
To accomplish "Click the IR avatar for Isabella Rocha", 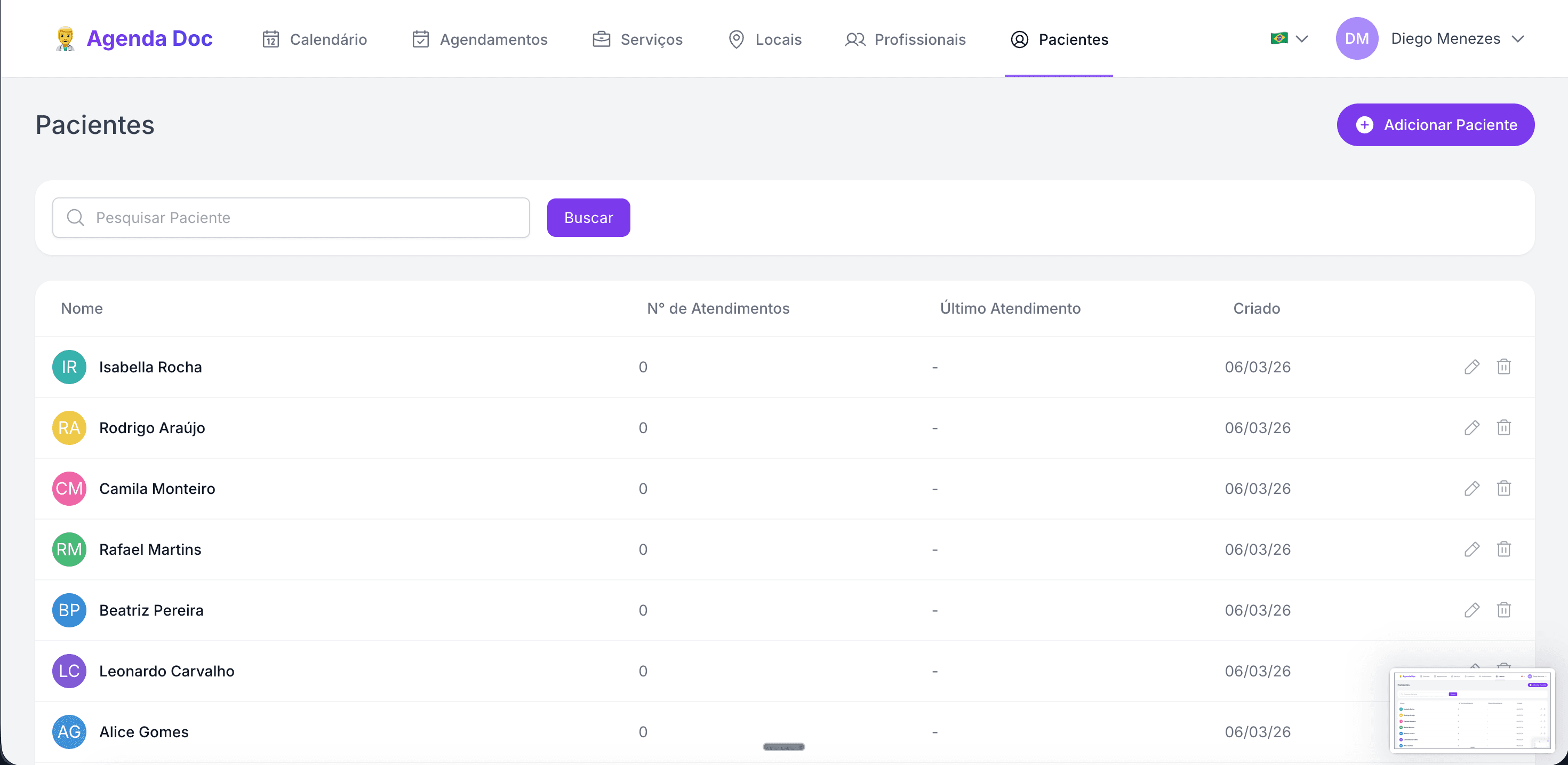I will tap(69, 366).
